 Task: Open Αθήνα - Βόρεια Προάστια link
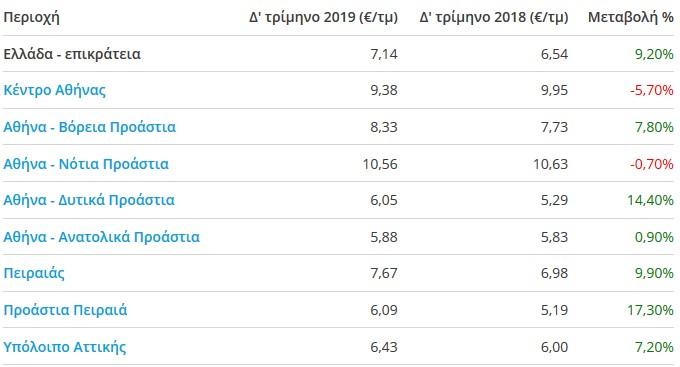point(90,127)
